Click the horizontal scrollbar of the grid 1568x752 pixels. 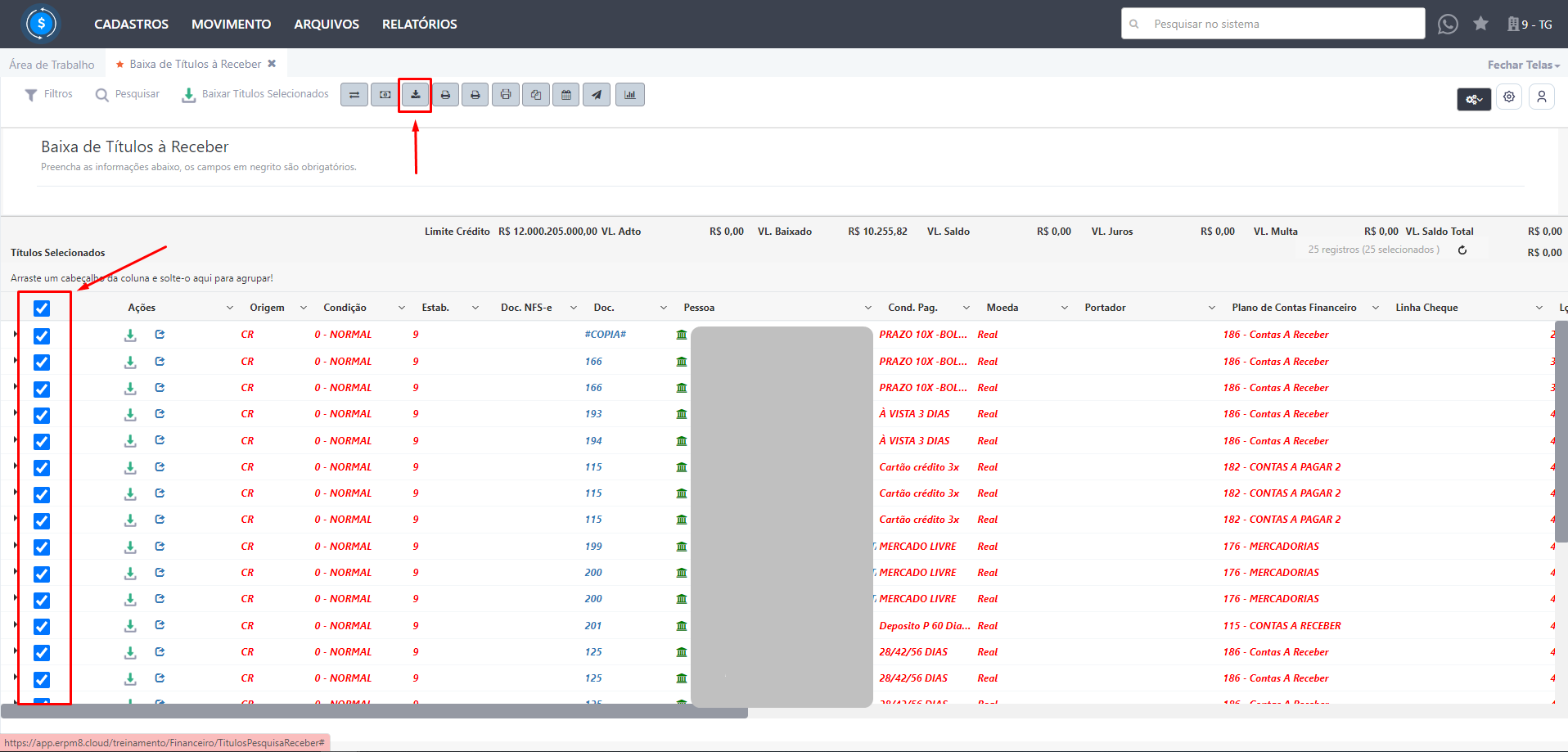pos(374,712)
